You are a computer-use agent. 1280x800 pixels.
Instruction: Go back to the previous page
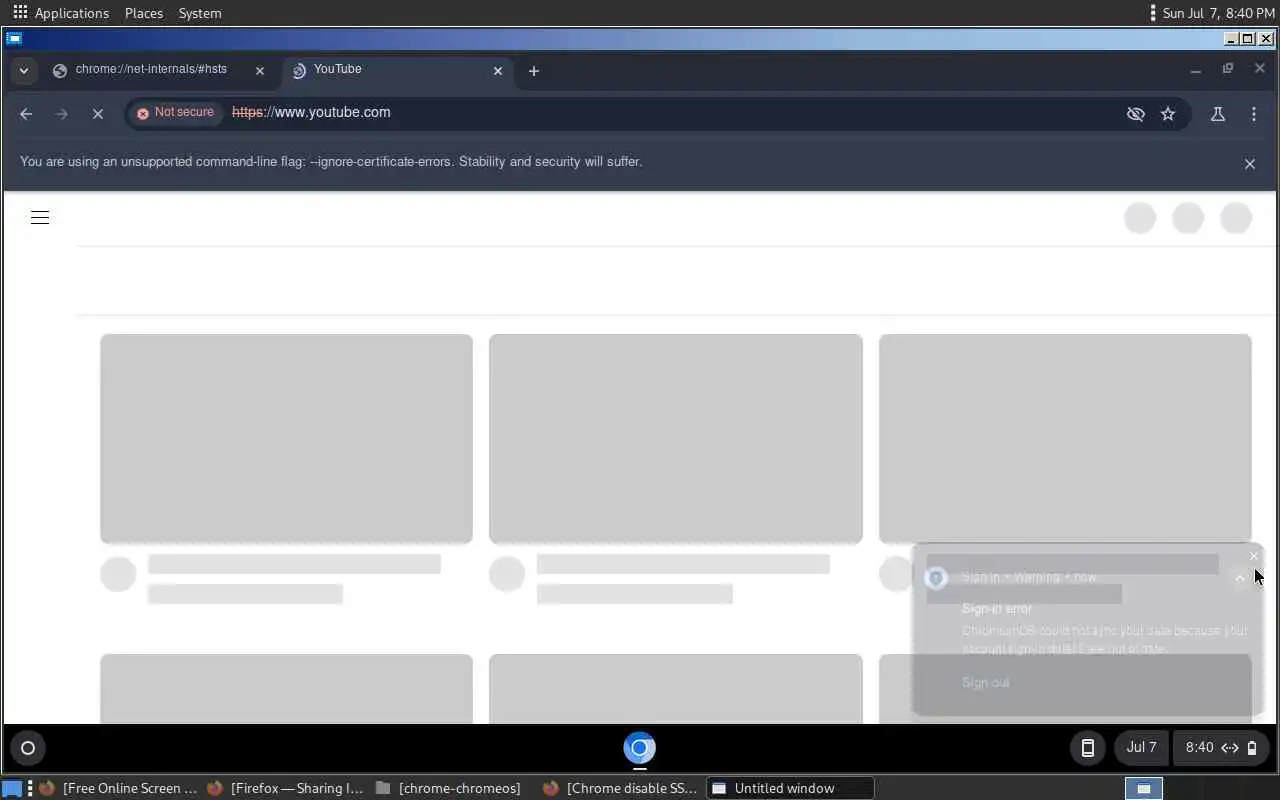click(26, 114)
